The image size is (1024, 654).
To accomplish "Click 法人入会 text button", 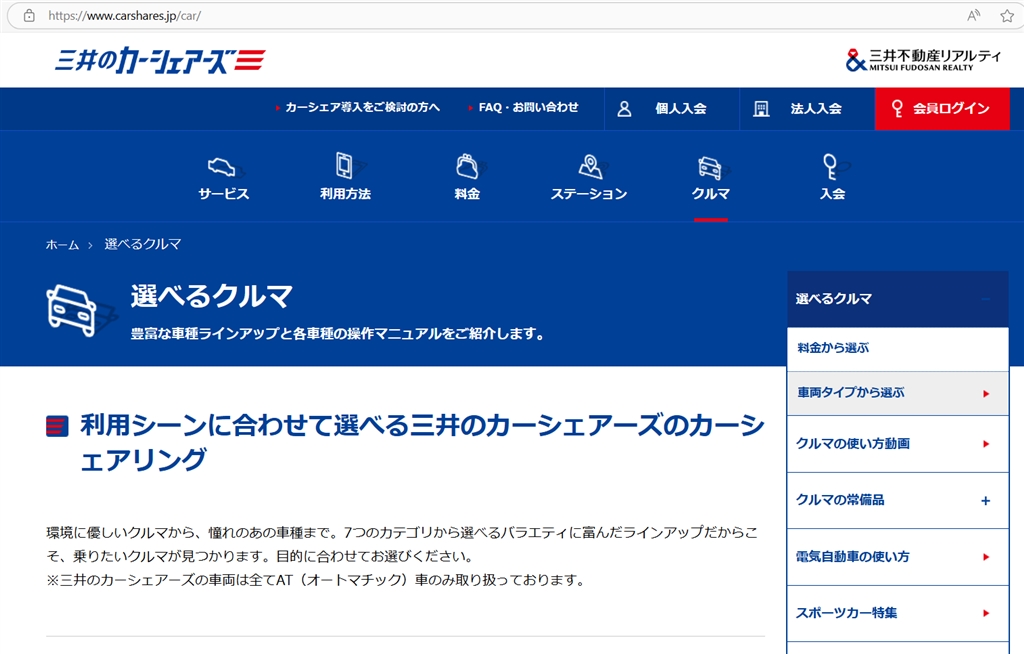I will click(816, 108).
